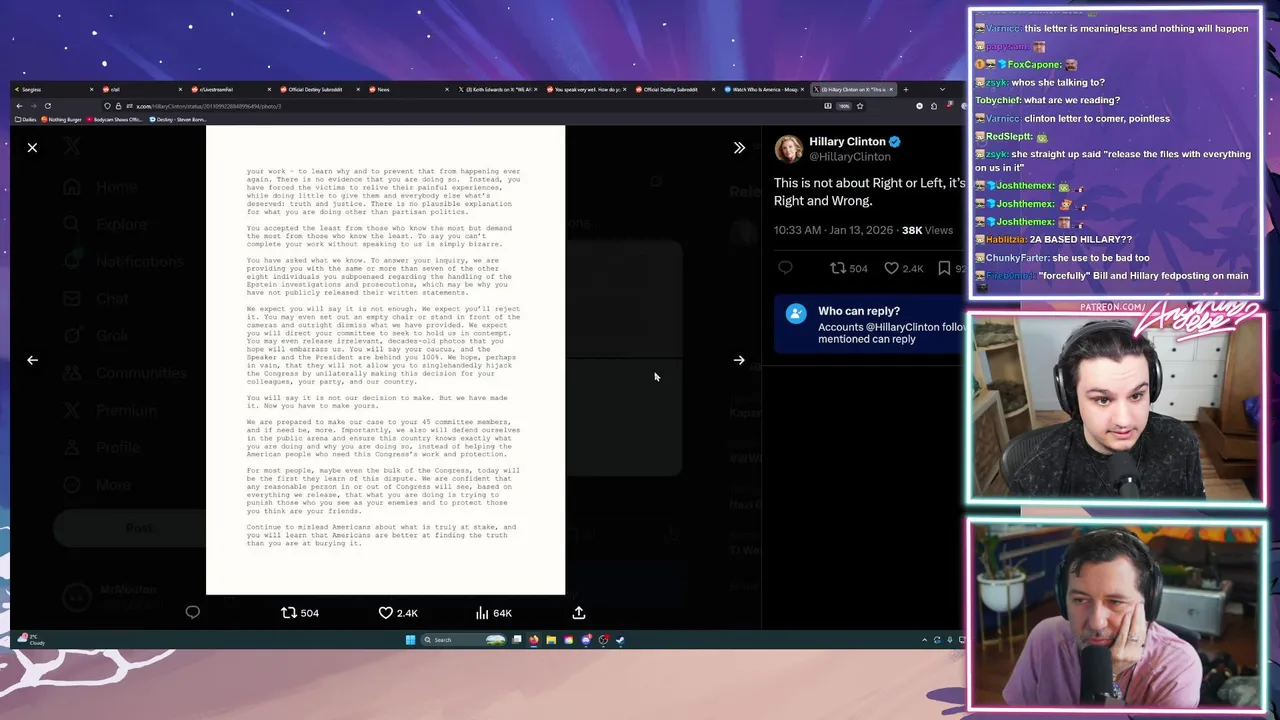Reply using sidebar comment icon
The width and height of the screenshot is (1280, 720).
click(785, 268)
